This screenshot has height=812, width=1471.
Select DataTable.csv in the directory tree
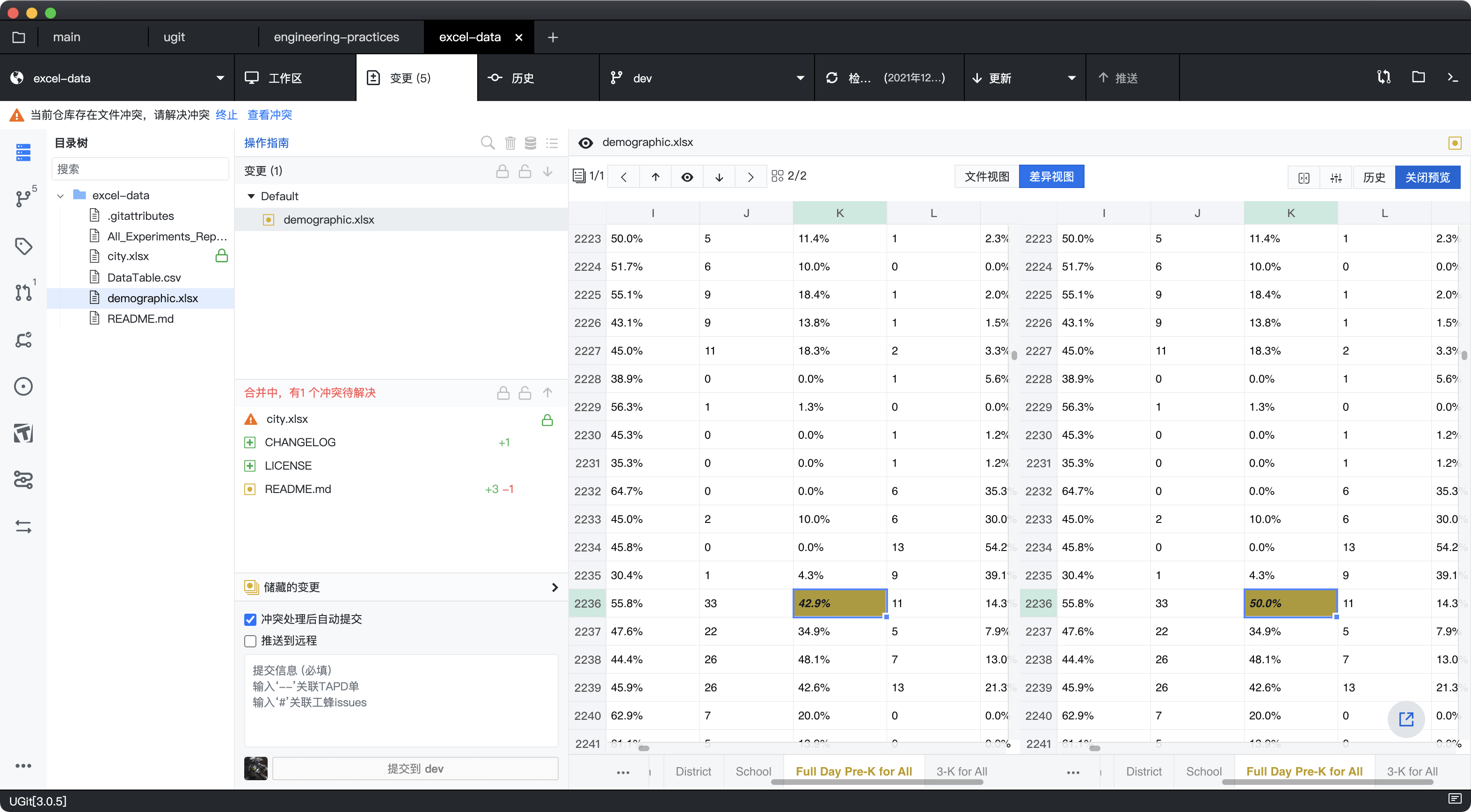(144, 277)
